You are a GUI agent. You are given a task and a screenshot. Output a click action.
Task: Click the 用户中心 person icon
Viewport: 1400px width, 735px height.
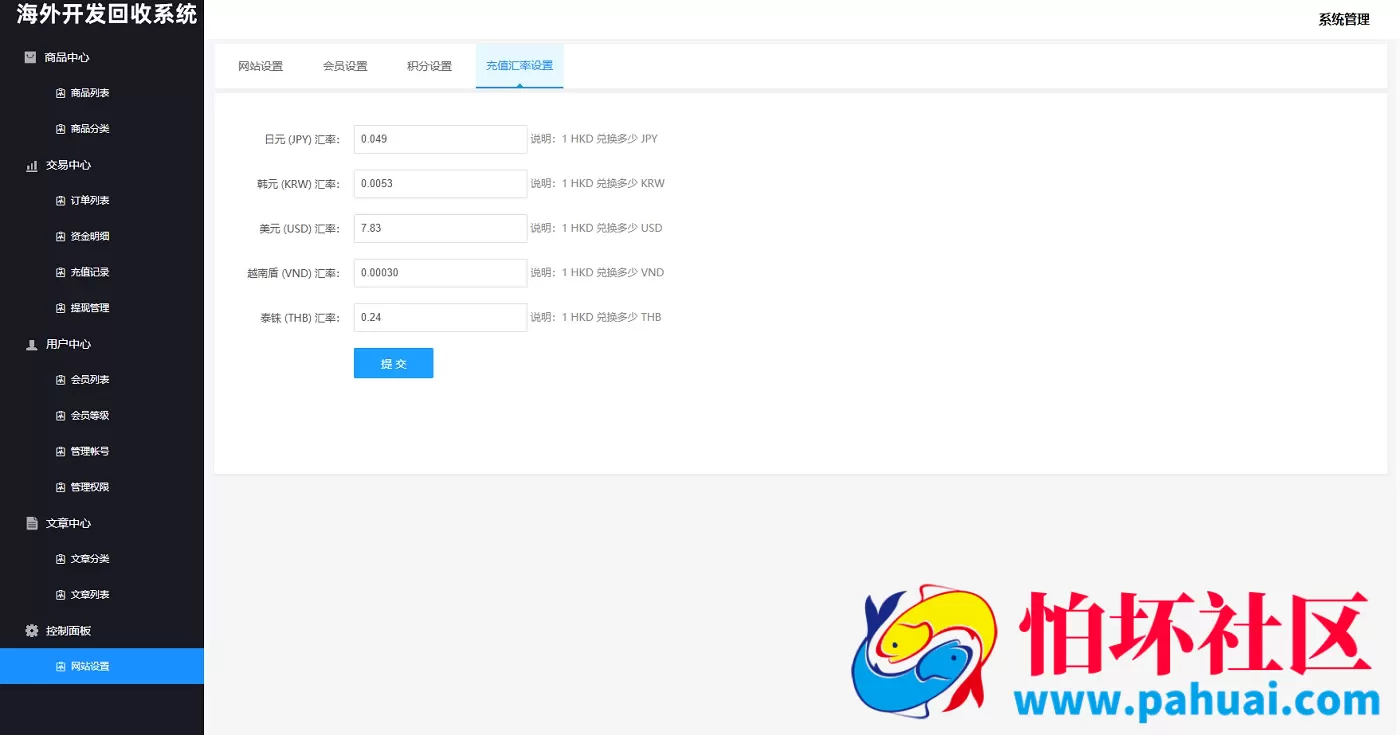pos(31,344)
